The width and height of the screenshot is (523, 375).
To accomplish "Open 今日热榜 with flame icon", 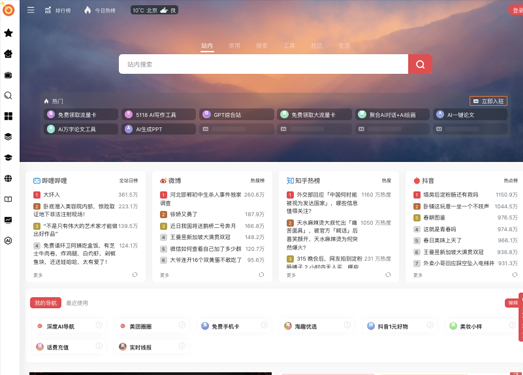I will 100,10.
